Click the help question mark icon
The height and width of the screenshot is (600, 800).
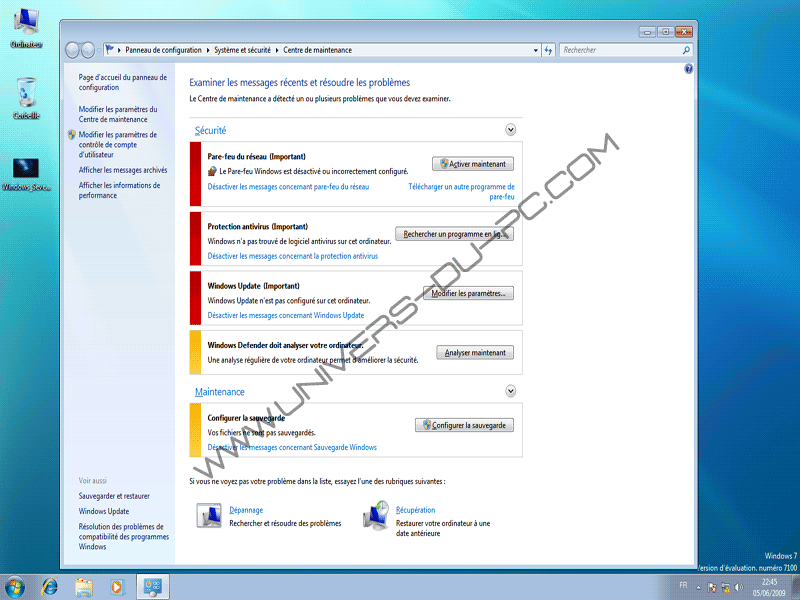coord(688,68)
